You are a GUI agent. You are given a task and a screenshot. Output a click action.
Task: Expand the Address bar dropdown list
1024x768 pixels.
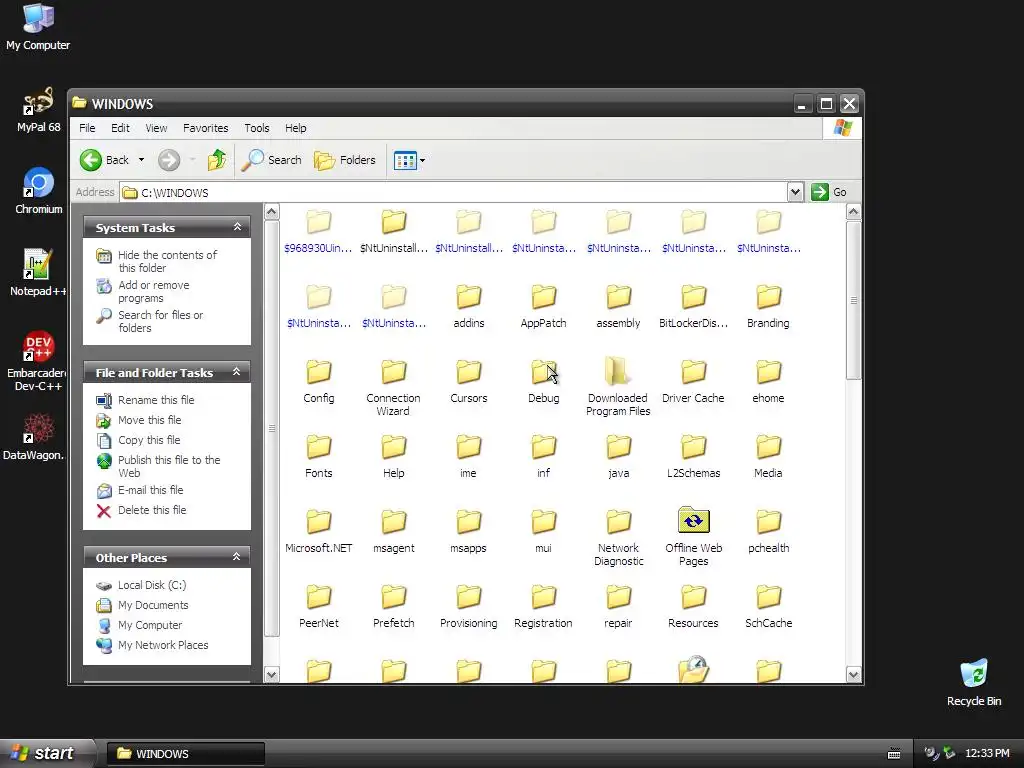[x=795, y=192]
